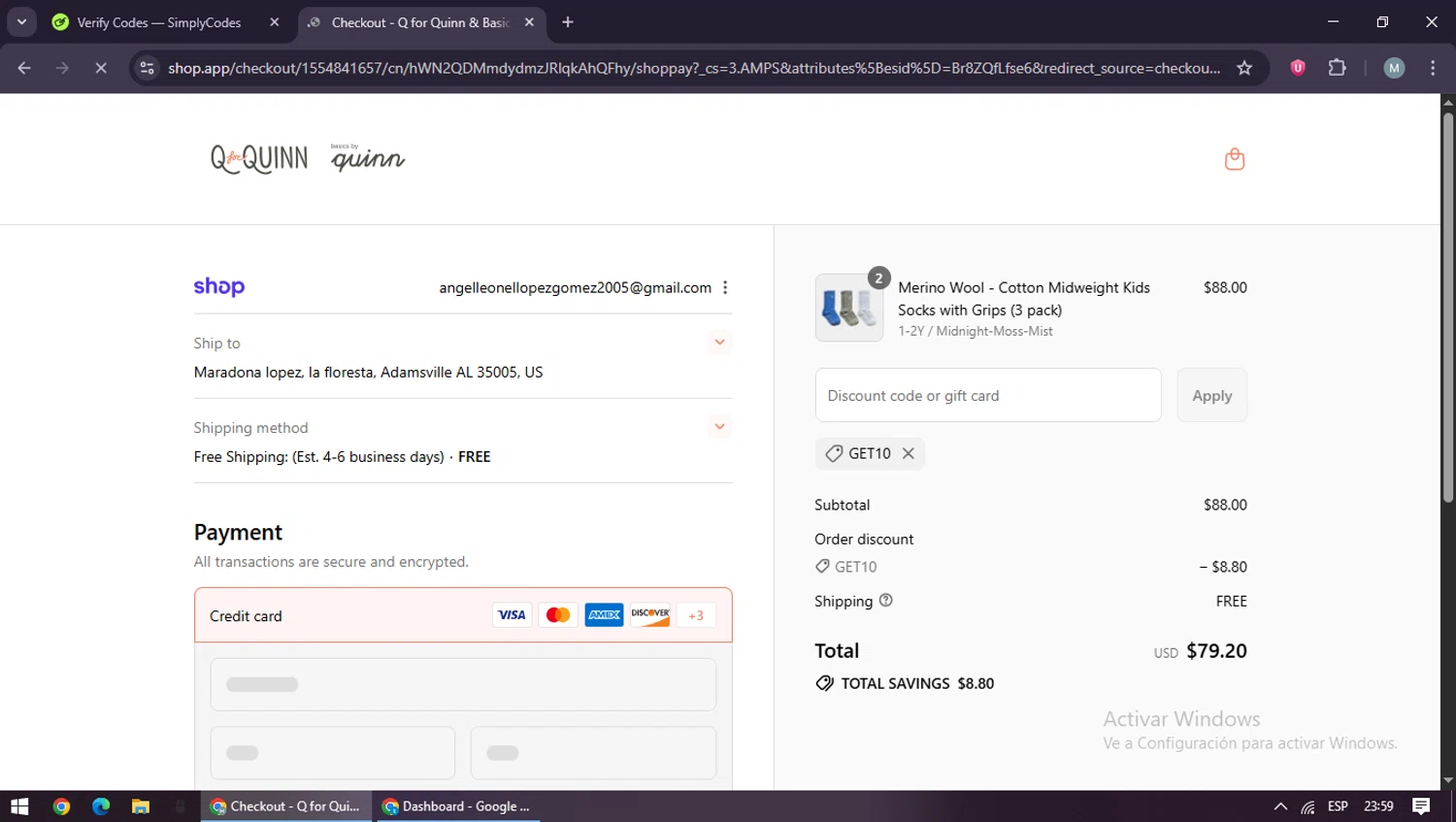Expand the Ship to section chevron
The image size is (1456, 822).
719,343
